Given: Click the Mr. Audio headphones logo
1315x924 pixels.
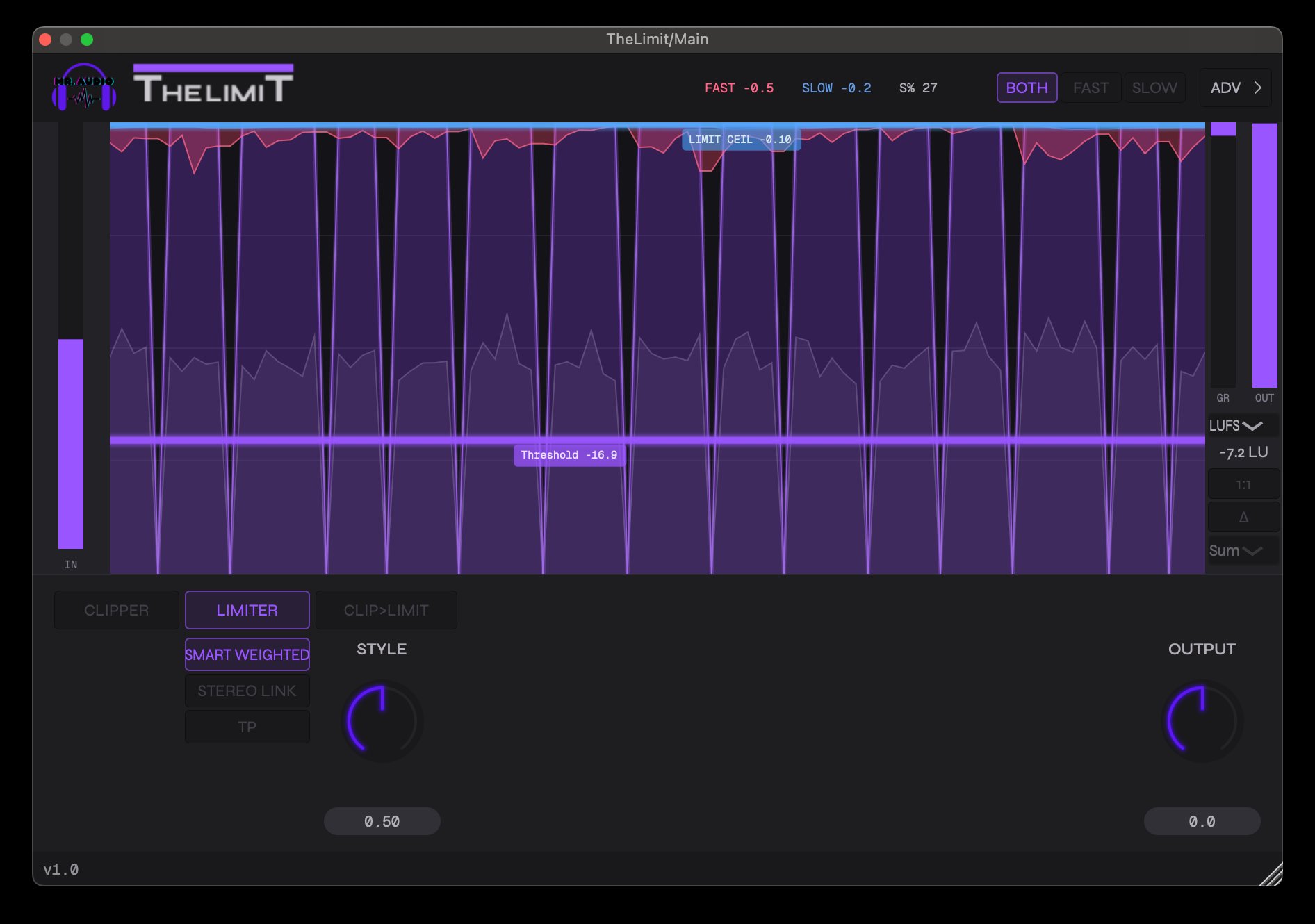Looking at the screenshot, I should tap(83, 88).
